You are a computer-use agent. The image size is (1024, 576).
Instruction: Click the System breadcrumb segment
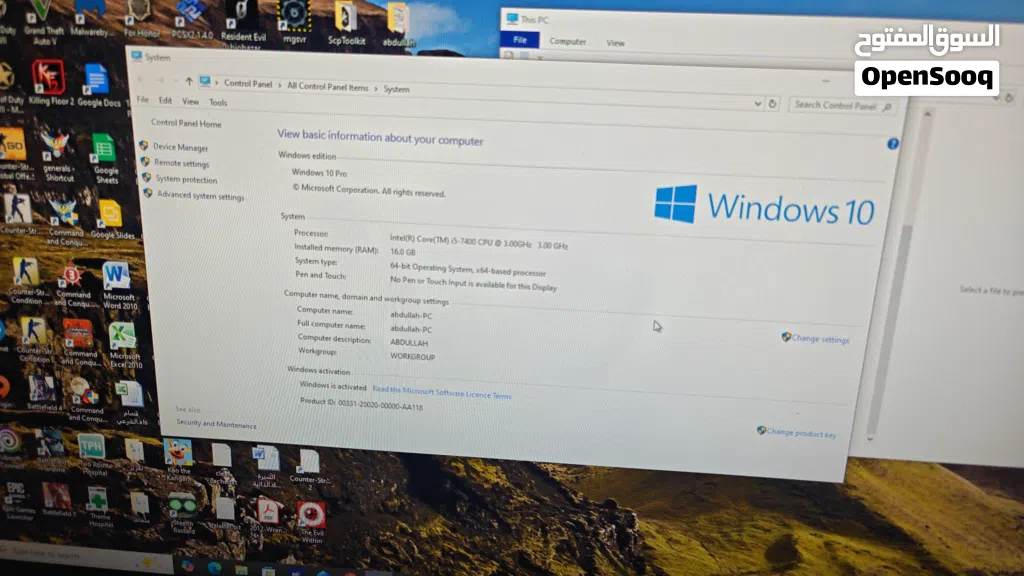396,89
